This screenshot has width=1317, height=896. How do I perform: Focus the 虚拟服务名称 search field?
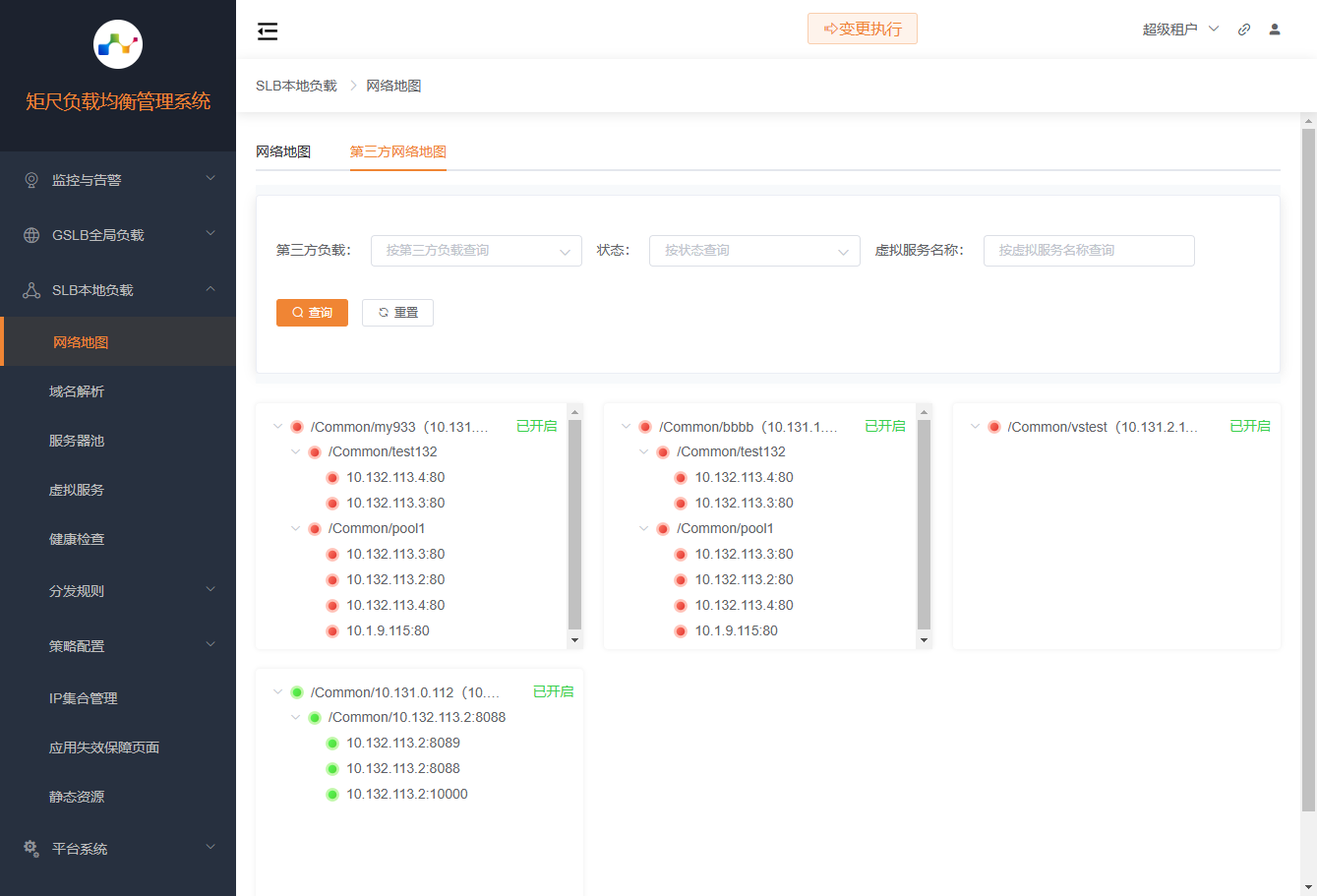tap(1088, 251)
